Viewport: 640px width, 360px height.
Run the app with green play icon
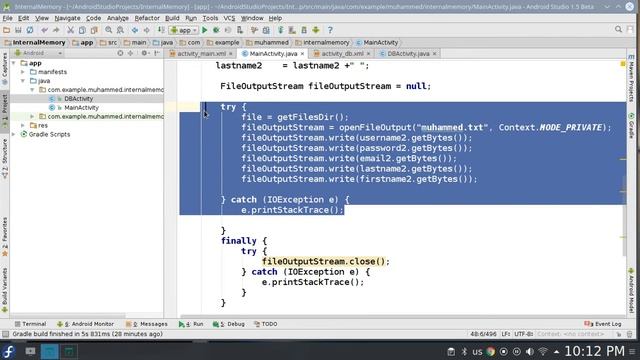204,30
